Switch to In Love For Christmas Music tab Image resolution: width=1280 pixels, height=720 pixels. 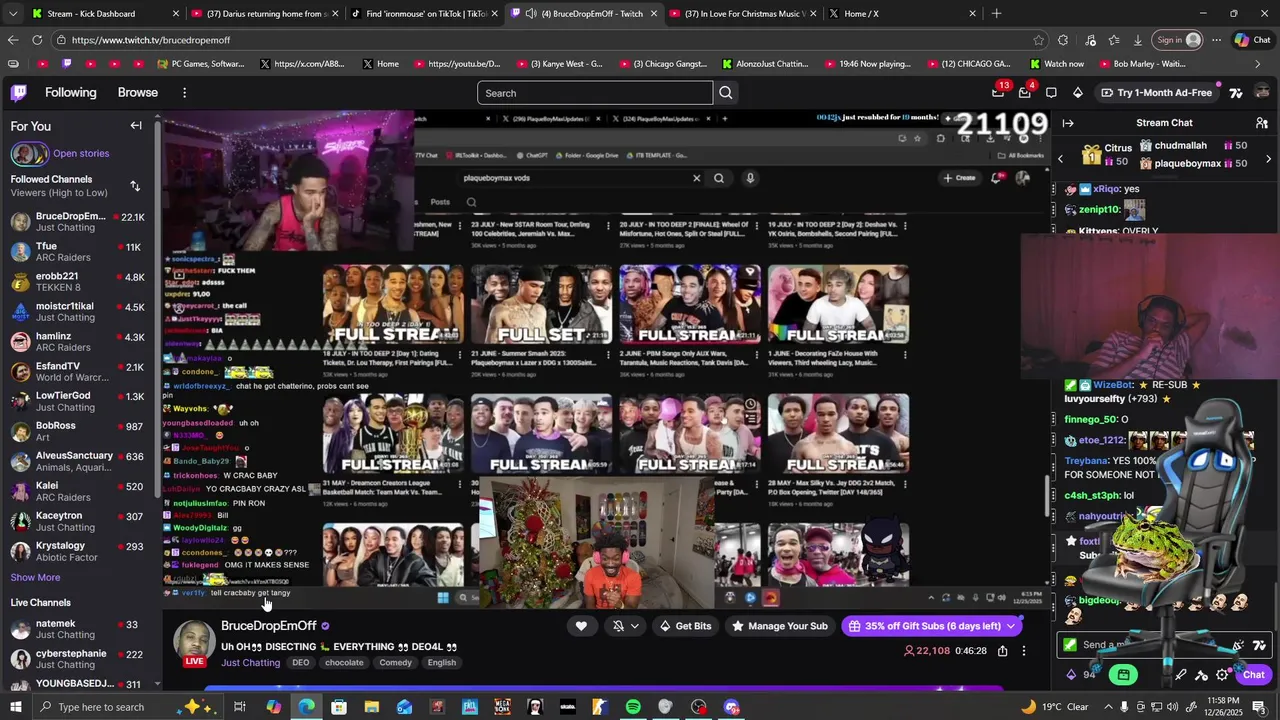[x=742, y=13]
